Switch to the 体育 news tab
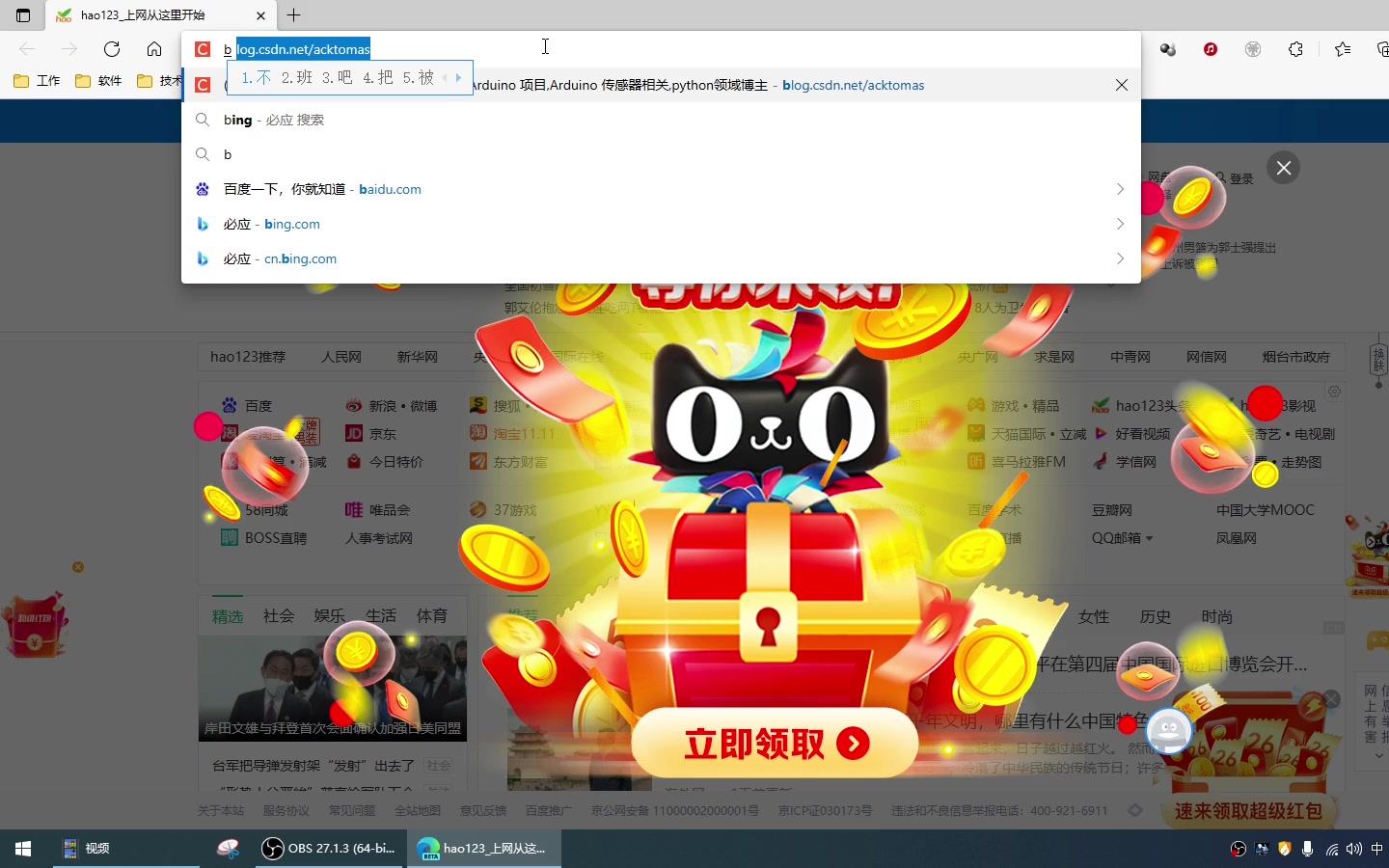 (432, 615)
